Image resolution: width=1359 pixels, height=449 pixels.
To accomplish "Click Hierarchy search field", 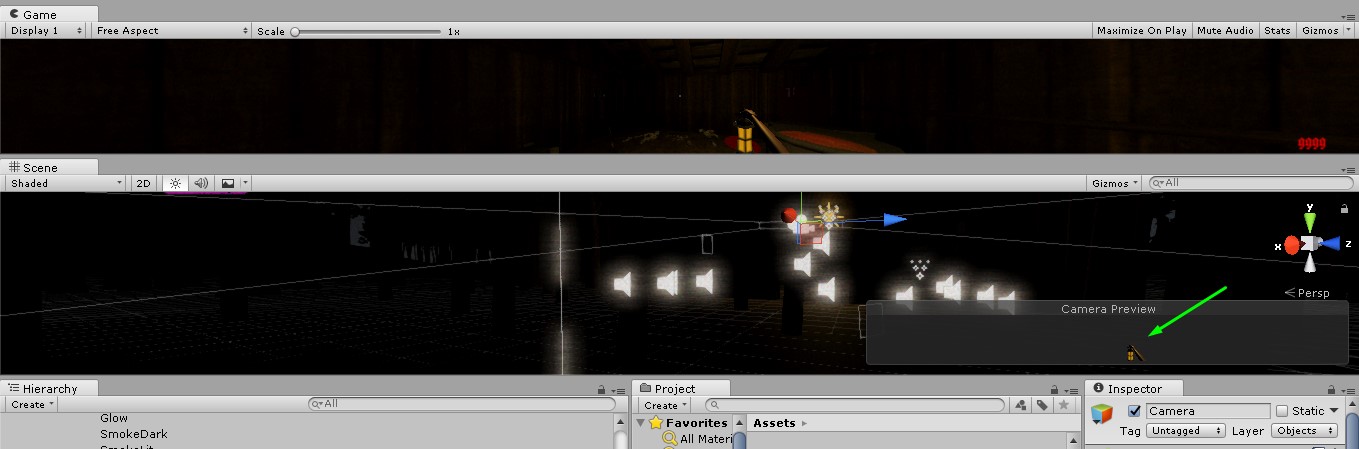I will pos(461,404).
